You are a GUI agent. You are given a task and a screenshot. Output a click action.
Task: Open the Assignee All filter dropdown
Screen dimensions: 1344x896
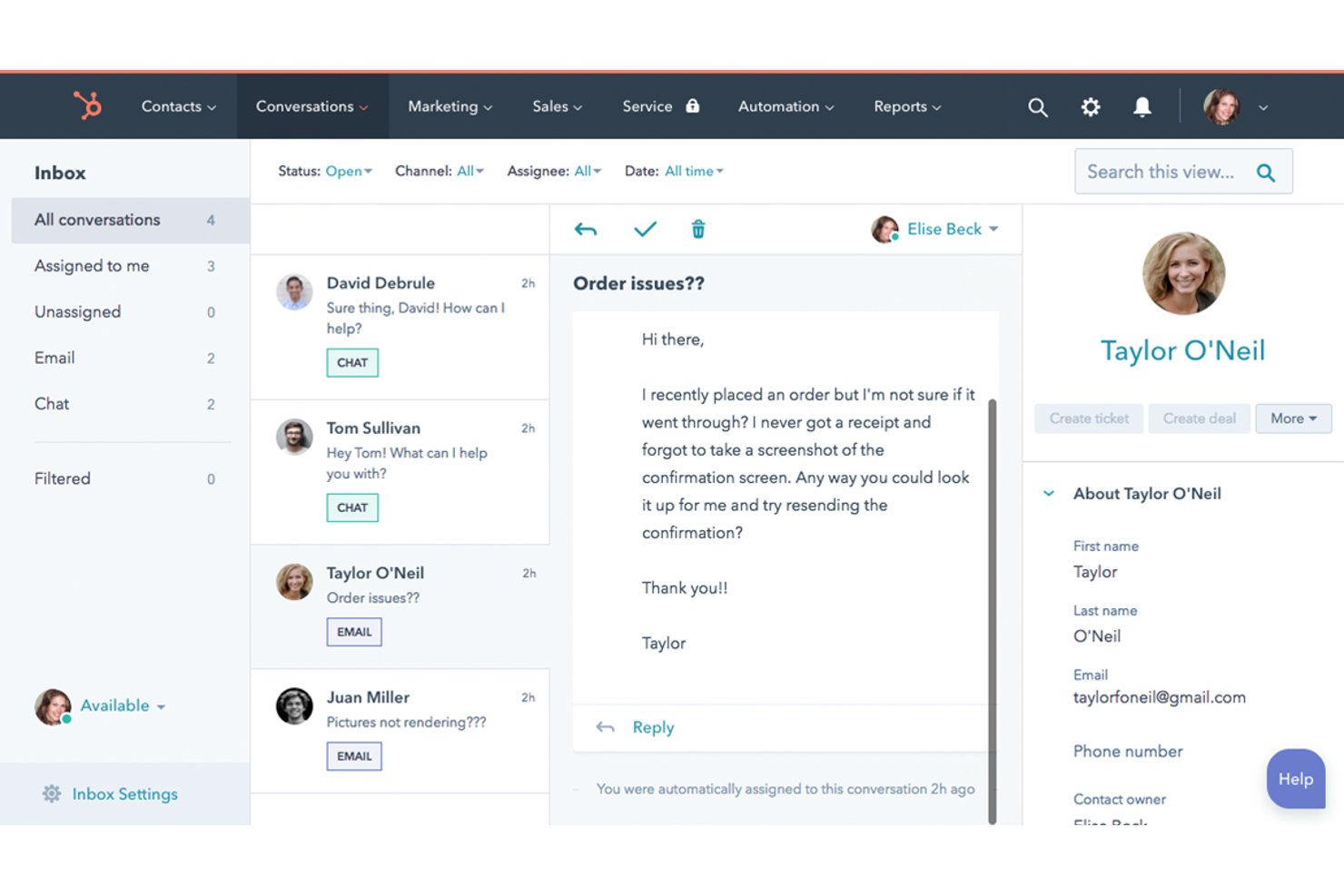point(588,171)
